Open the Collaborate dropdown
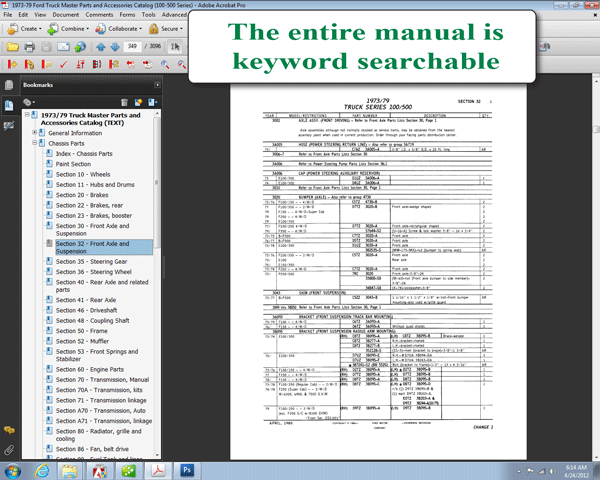600x480 pixels. coord(118,29)
